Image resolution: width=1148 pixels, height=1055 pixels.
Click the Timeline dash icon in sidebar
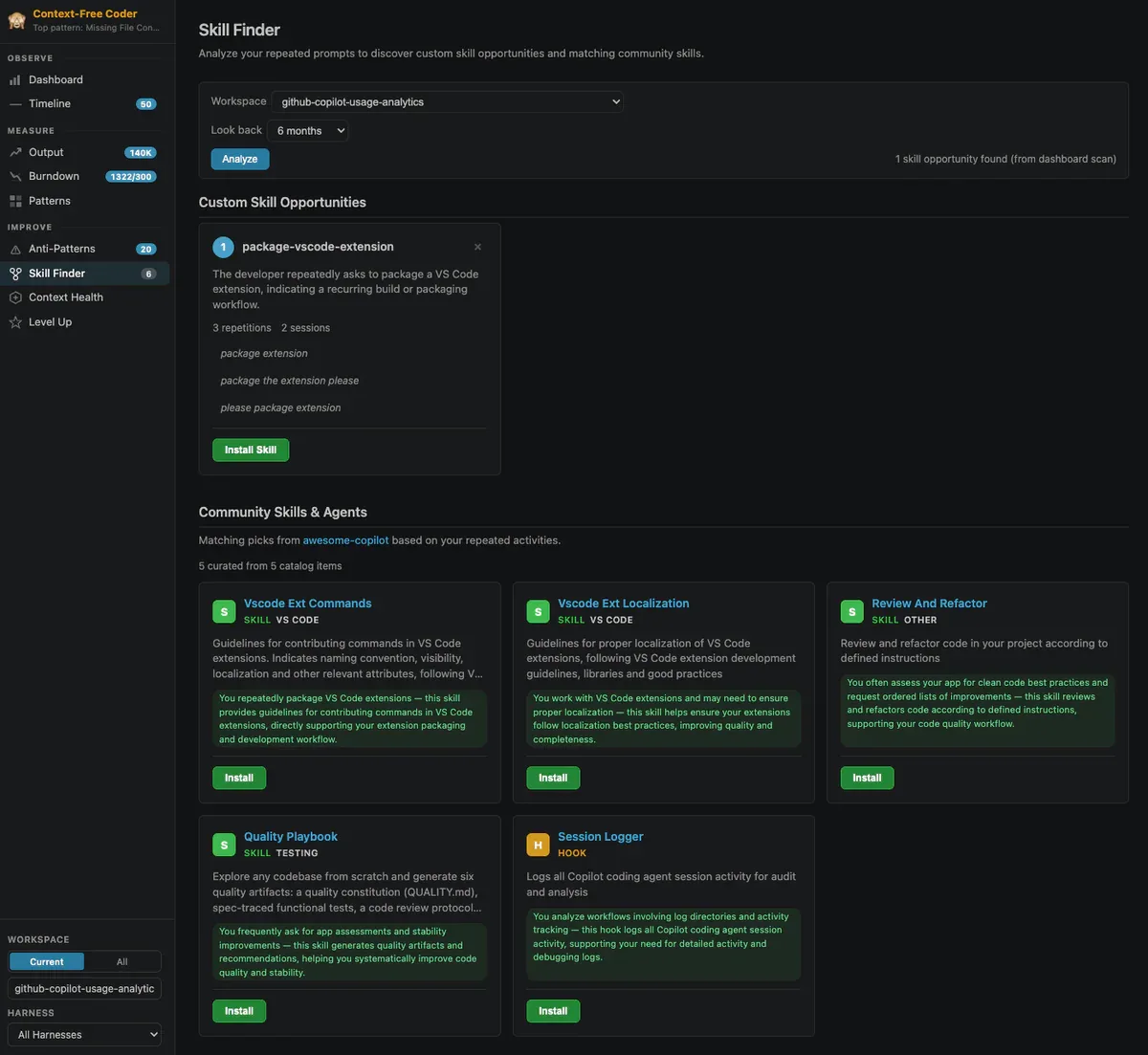pyautogui.click(x=15, y=104)
